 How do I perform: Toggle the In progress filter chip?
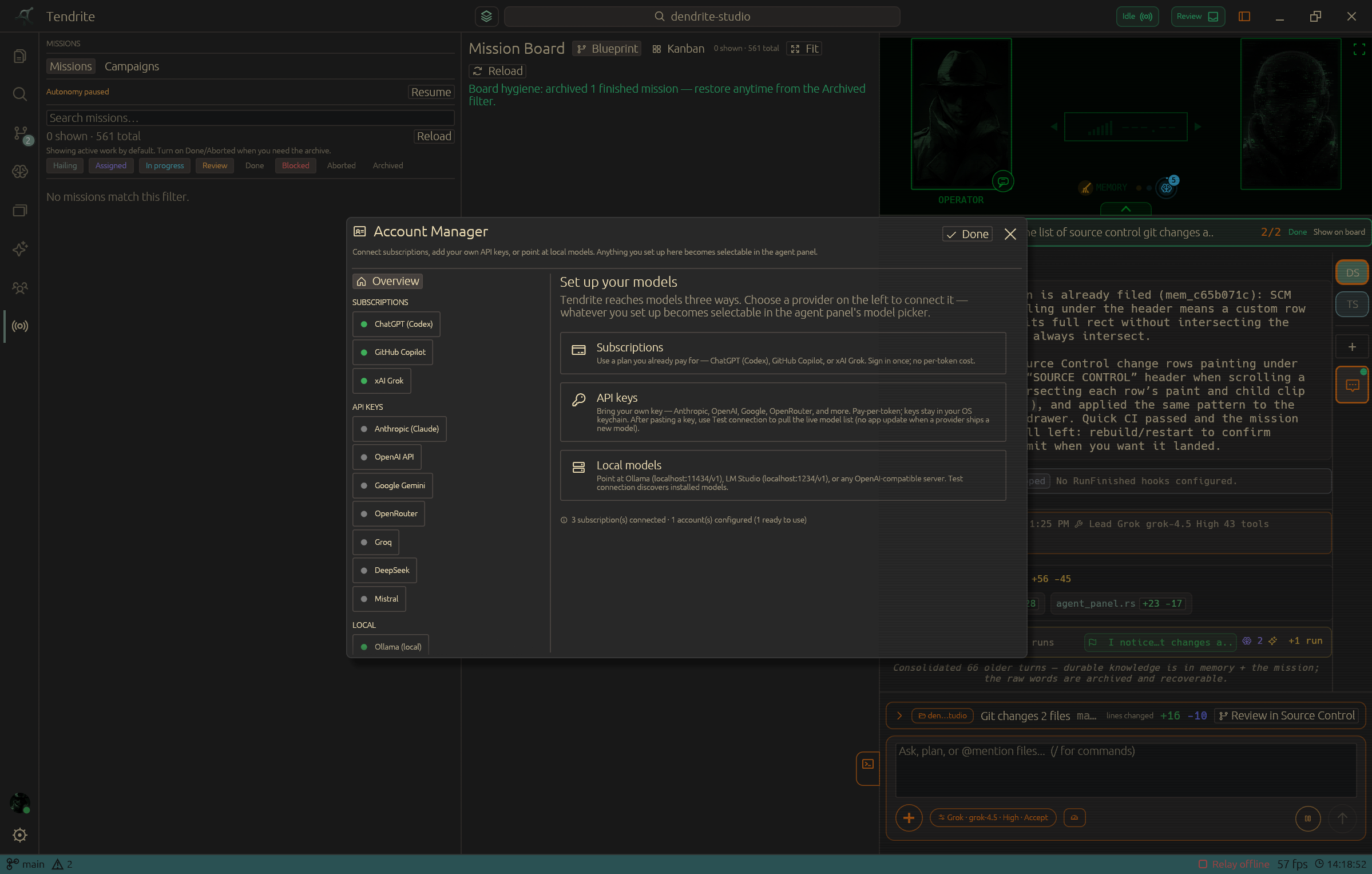coord(165,166)
